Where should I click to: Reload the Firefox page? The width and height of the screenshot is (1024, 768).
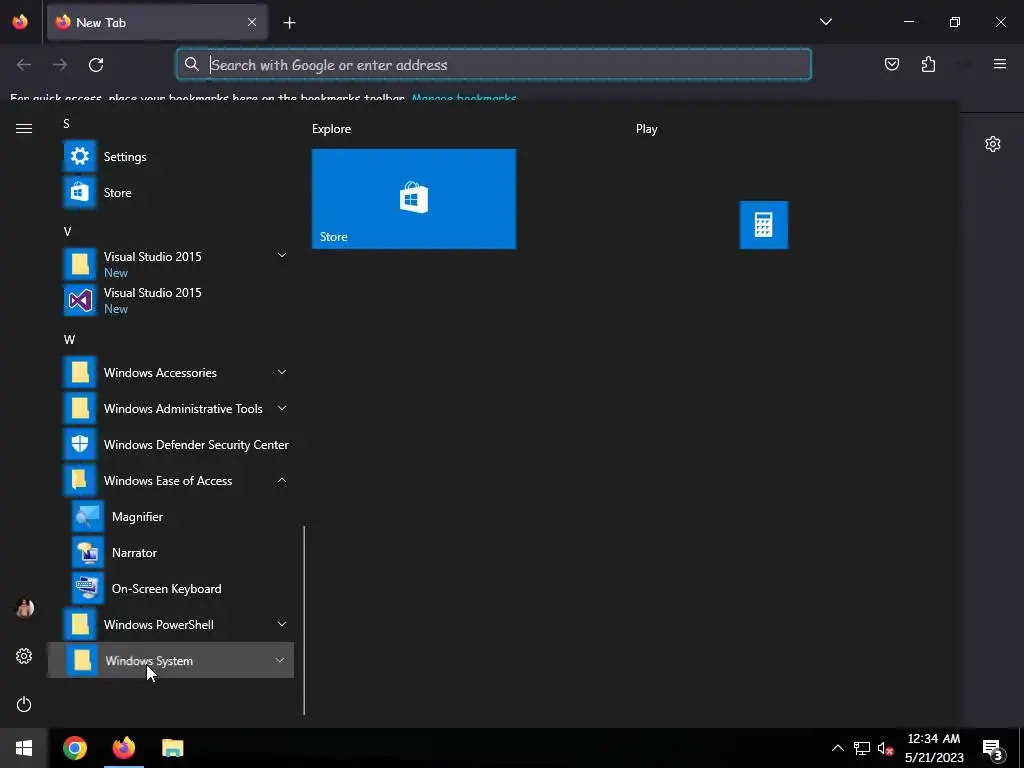pos(96,65)
